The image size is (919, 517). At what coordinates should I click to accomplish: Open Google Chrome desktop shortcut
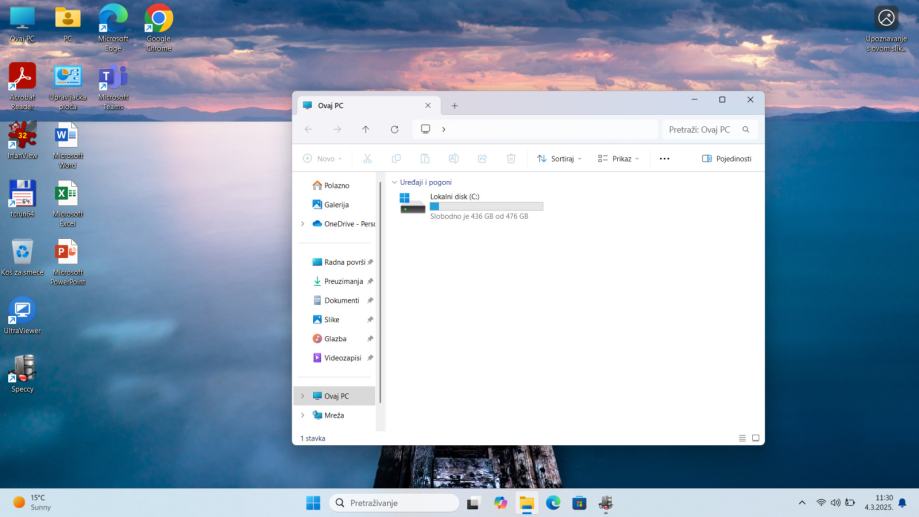click(159, 28)
